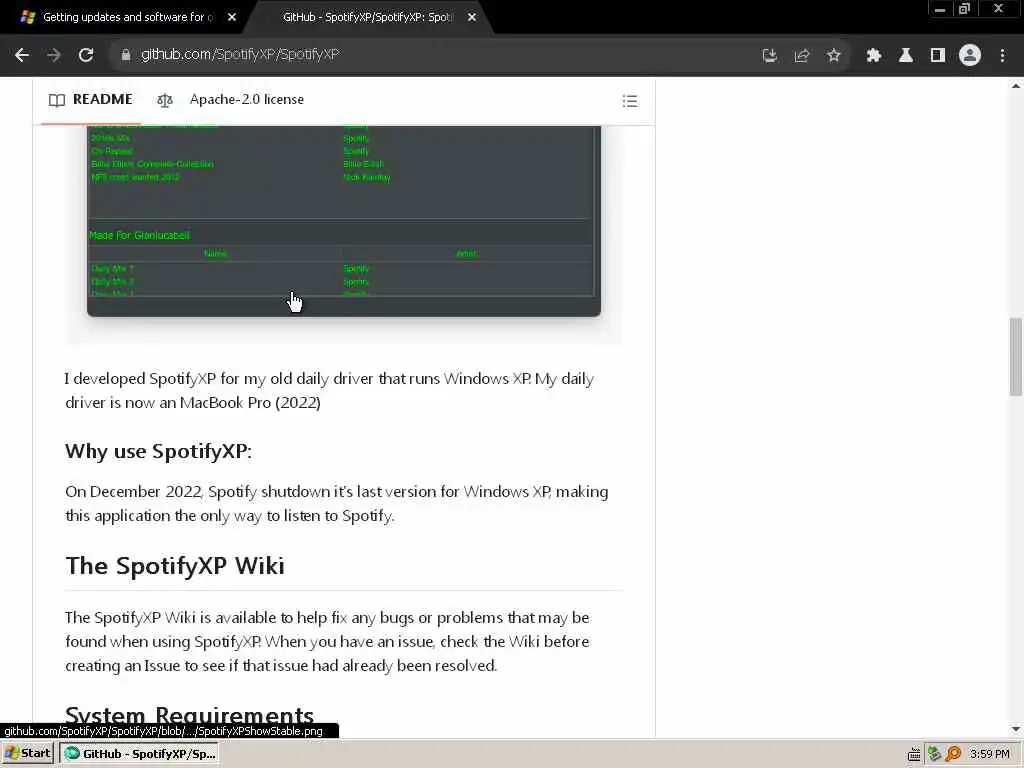Open the SpotifyXP screenshot image
Screen dimensions: 1024x768
[344, 222]
